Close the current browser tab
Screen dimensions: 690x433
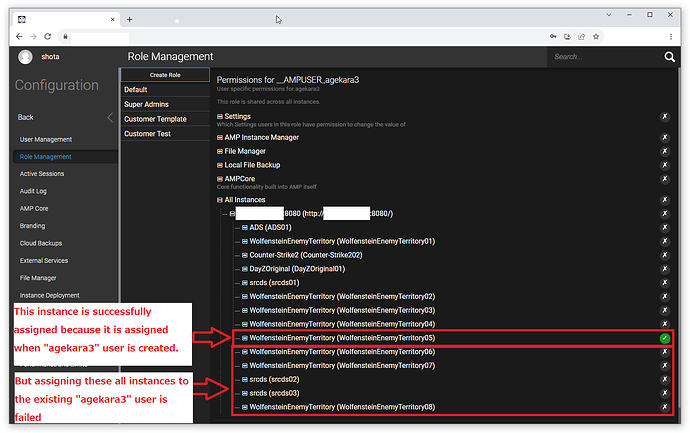point(113,19)
